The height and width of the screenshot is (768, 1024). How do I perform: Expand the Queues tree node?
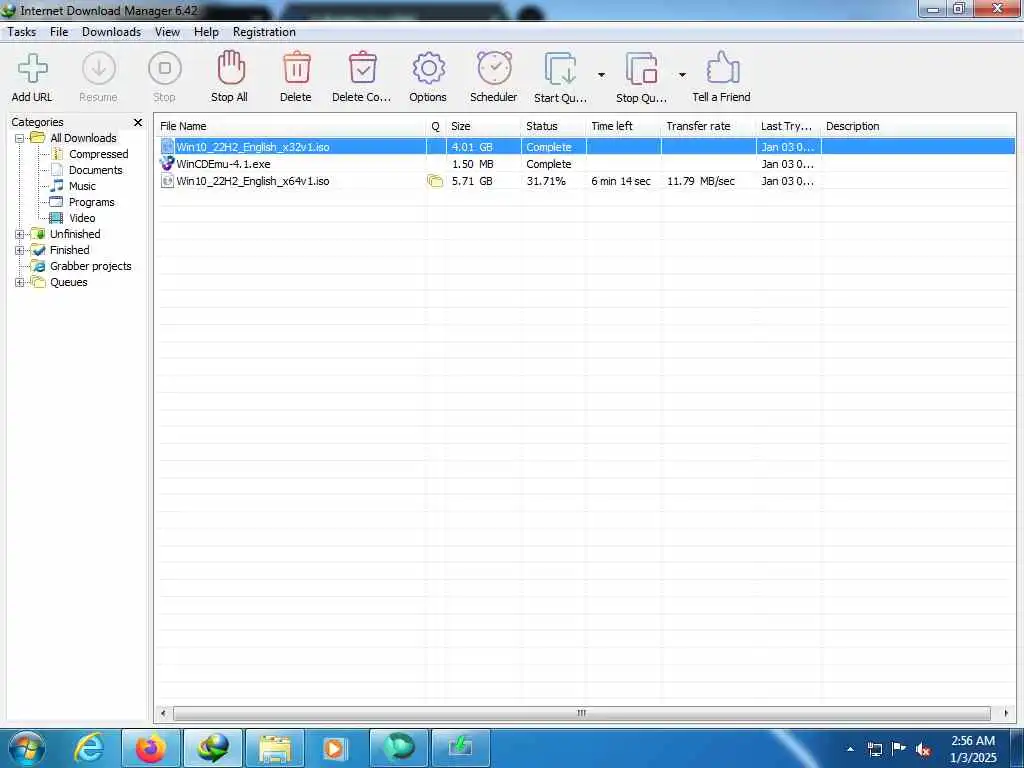click(20, 283)
